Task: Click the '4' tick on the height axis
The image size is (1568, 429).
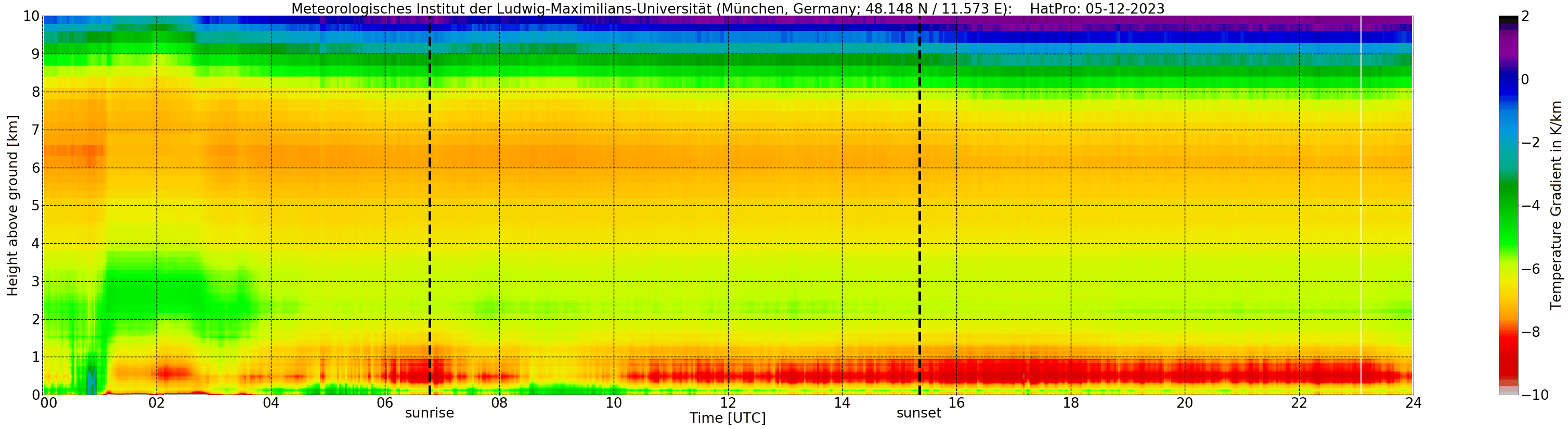Action: pos(35,244)
